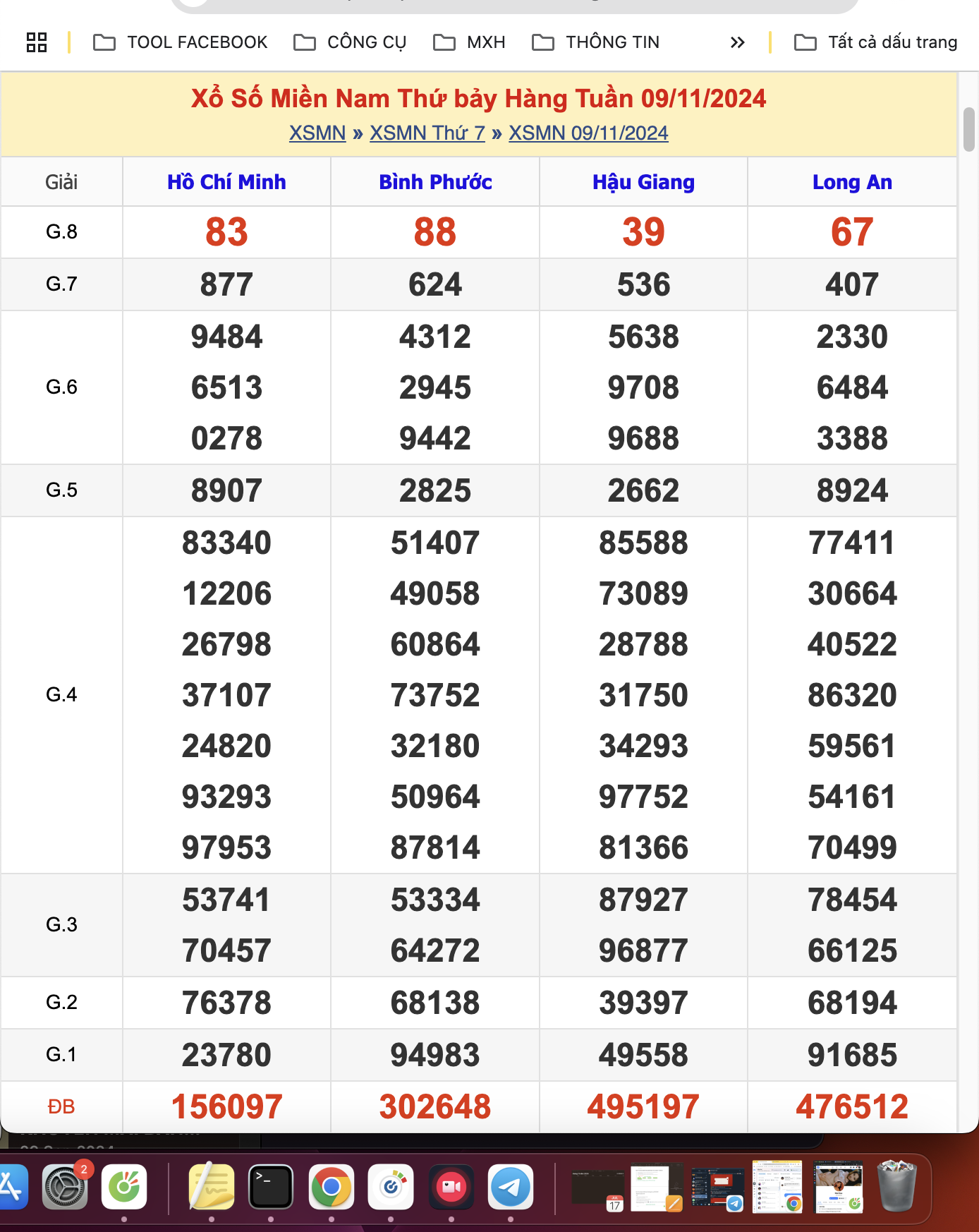Select G.7 number 407
This screenshot has height=1232, width=979.
click(852, 284)
